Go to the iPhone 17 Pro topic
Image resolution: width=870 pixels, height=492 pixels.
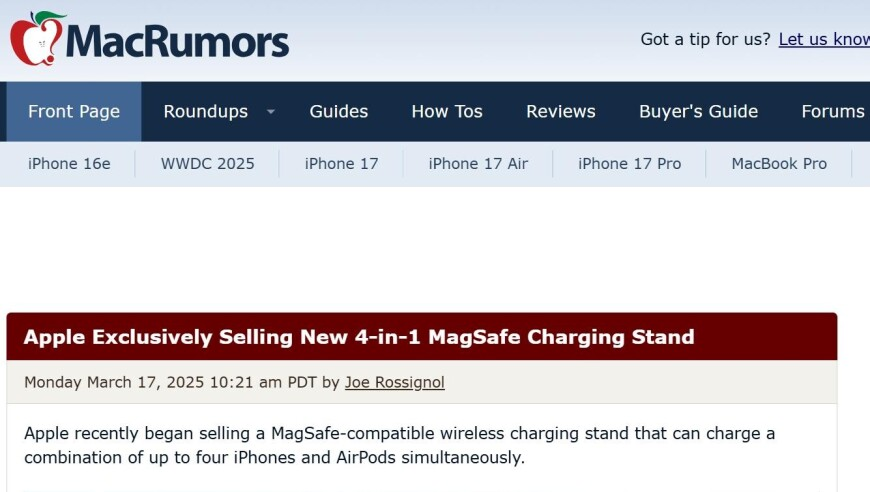[x=629, y=164]
